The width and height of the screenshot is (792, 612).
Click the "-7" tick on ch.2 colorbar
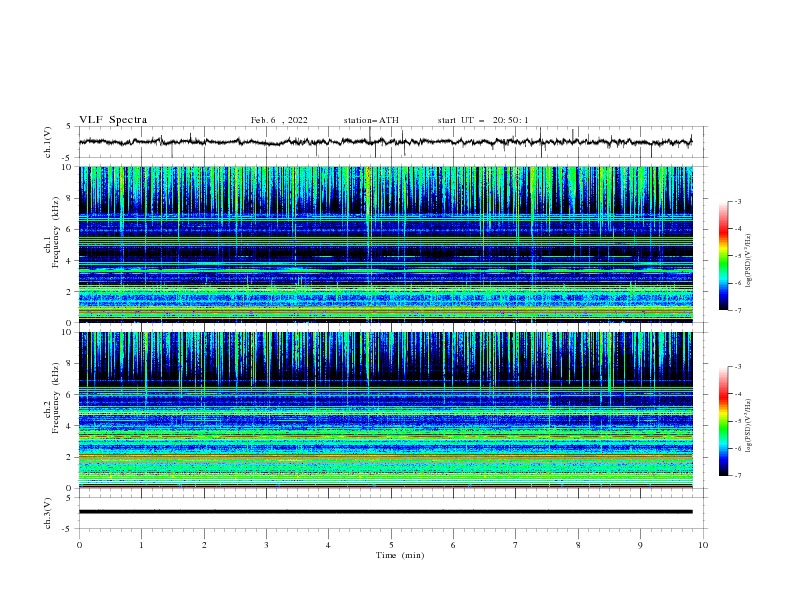point(737,475)
